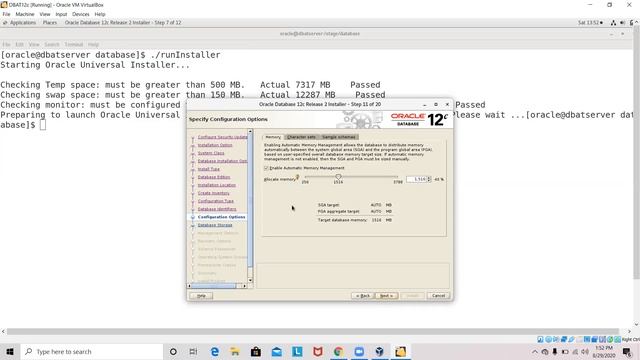Go to Create Inventory step

pos(213,193)
